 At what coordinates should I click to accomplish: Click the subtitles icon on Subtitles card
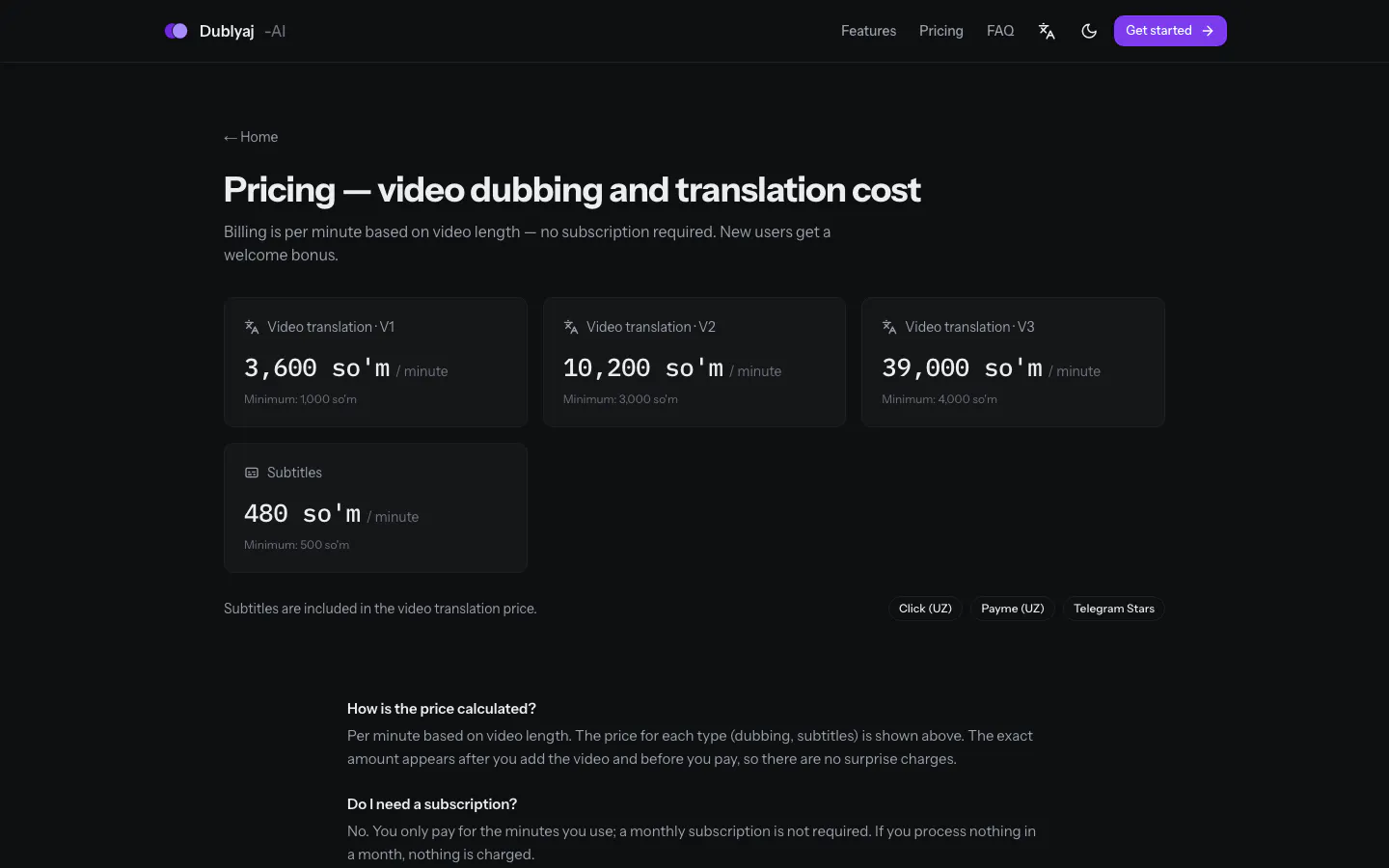tap(252, 473)
